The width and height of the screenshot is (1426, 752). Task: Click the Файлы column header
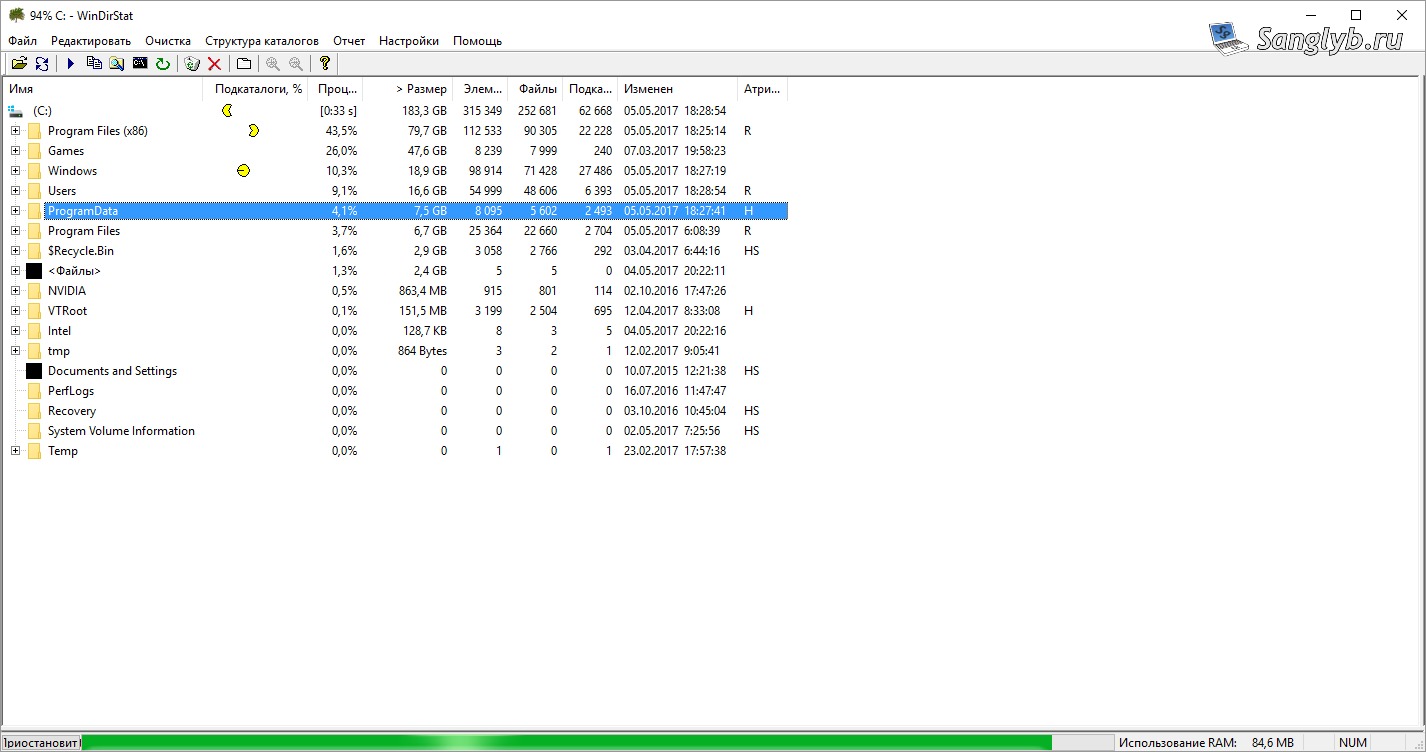click(535, 89)
